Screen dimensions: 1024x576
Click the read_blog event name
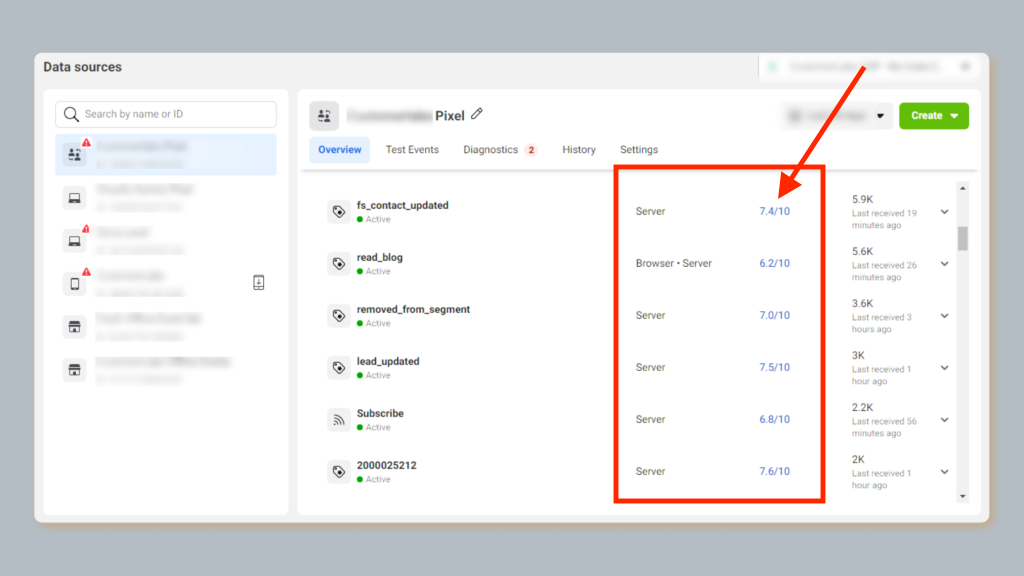tap(379, 257)
